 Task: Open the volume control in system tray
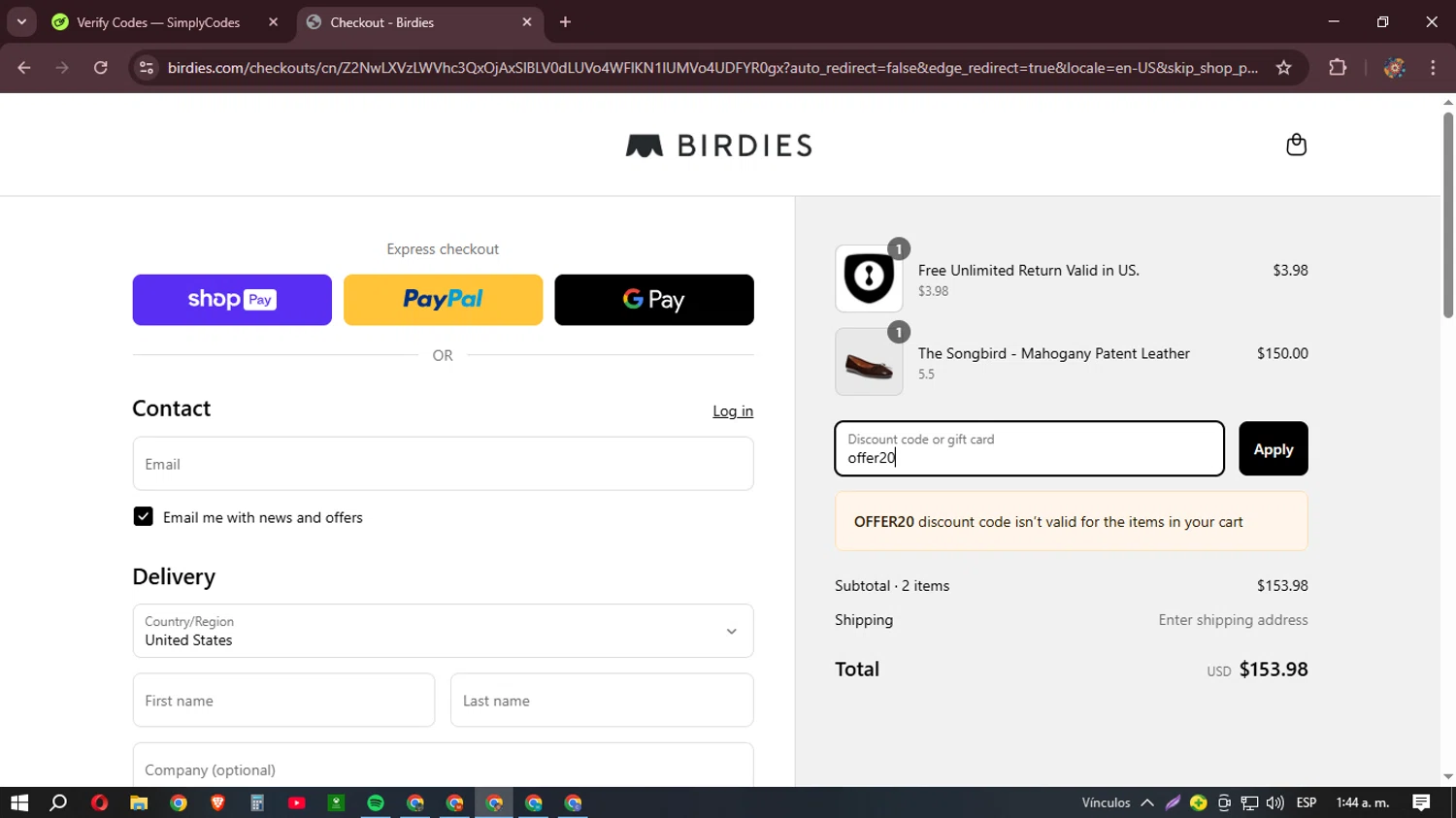[x=1275, y=802]
